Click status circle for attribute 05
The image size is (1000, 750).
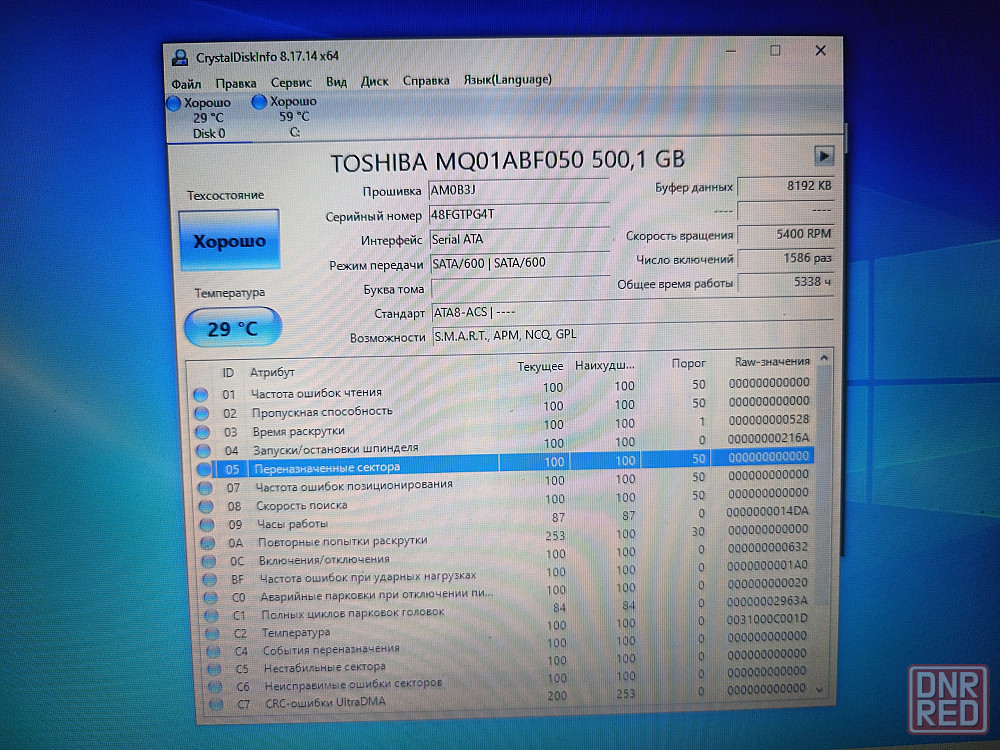click(204, 469)
